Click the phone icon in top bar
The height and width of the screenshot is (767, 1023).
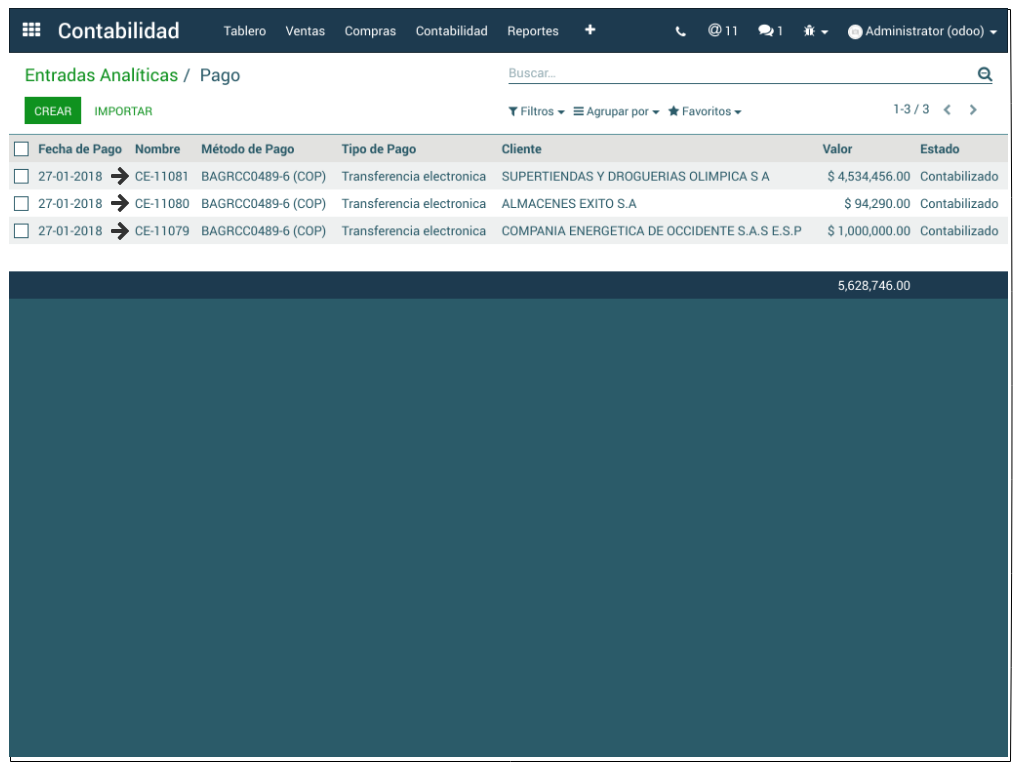(x=681, y=31)
